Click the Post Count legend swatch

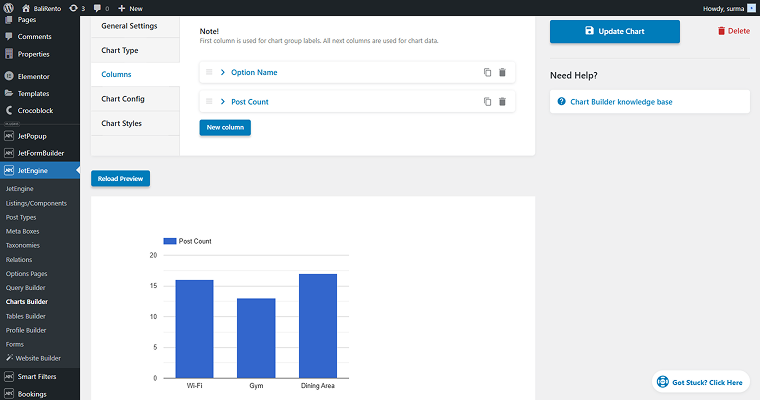170,241
